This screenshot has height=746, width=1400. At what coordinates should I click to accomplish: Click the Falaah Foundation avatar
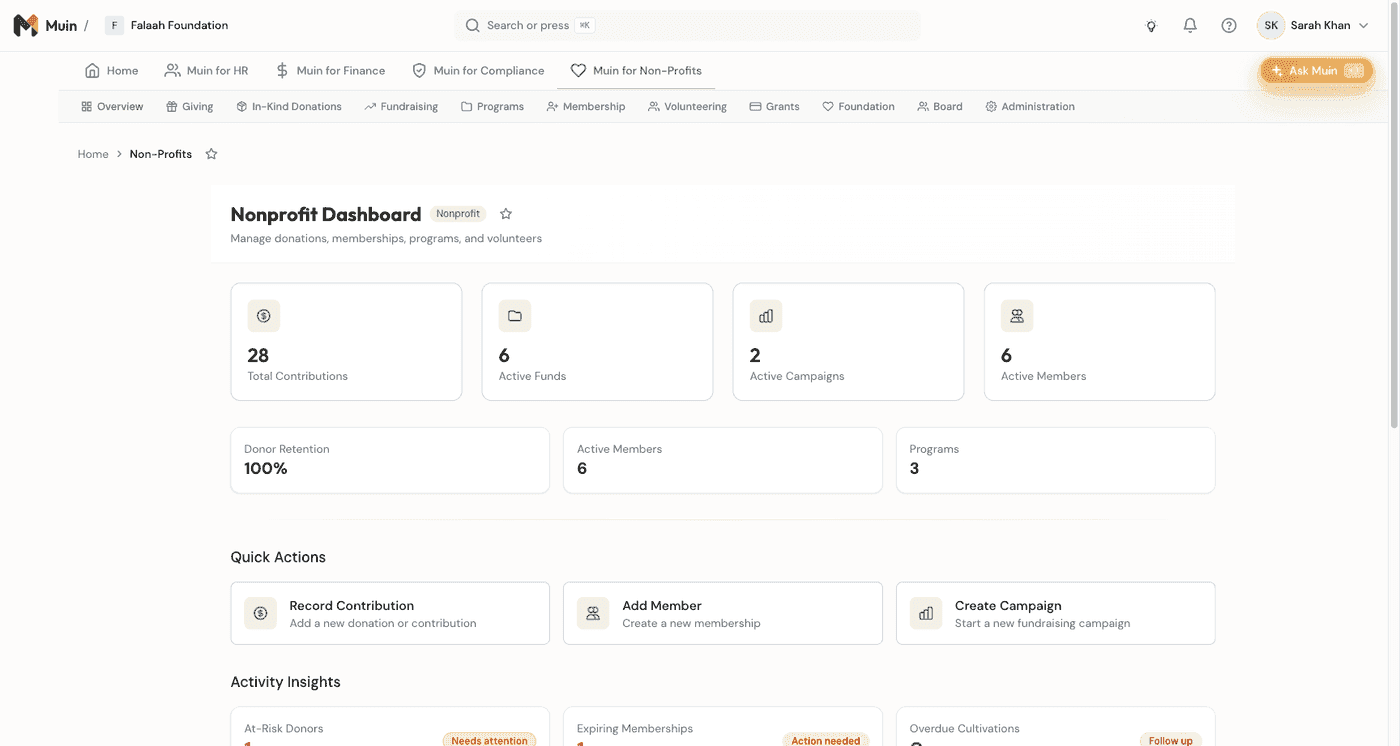(x=113, y=24)
